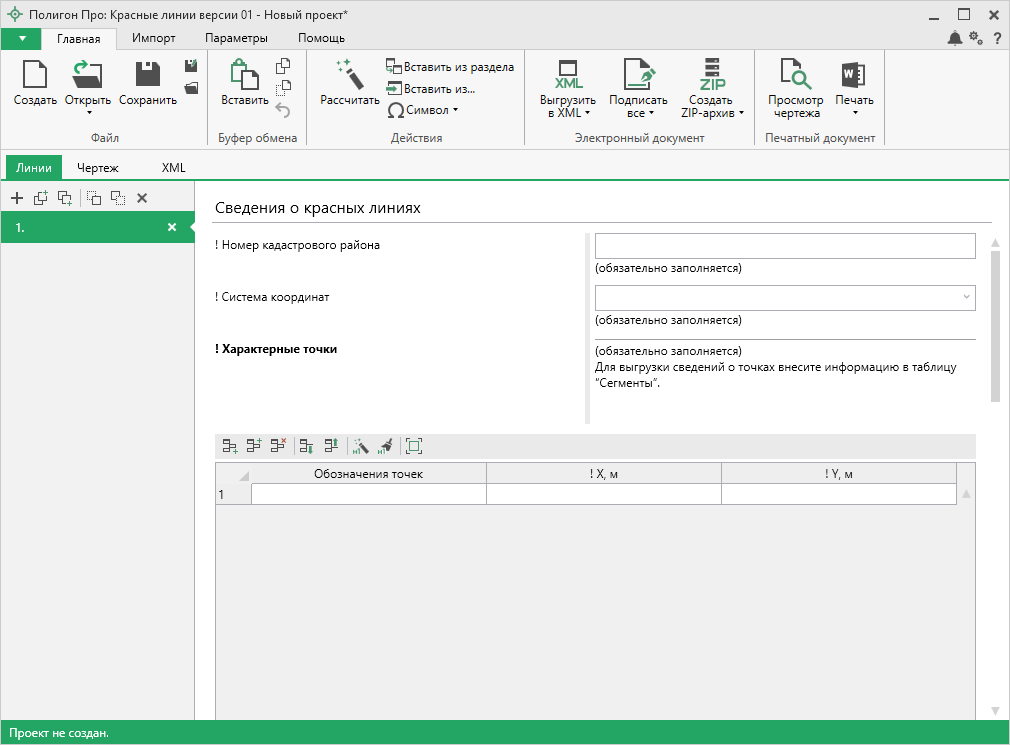Expand the Система координат dropdown
This screenshot has height=745, width=1010.
click(x=966, y=297)
